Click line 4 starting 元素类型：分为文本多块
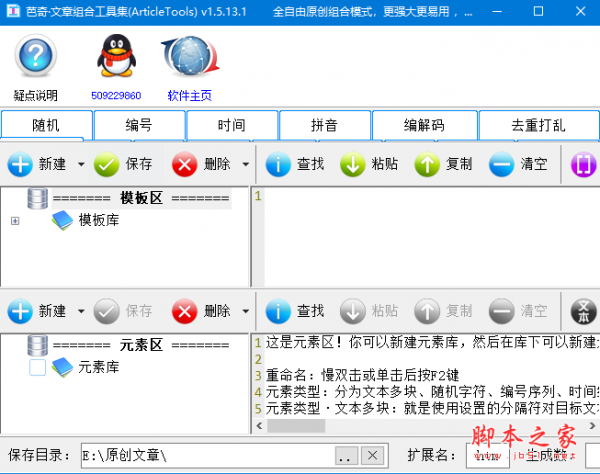Screen dimensions: 600x474 pyautogui.click(x=431, y=392)
